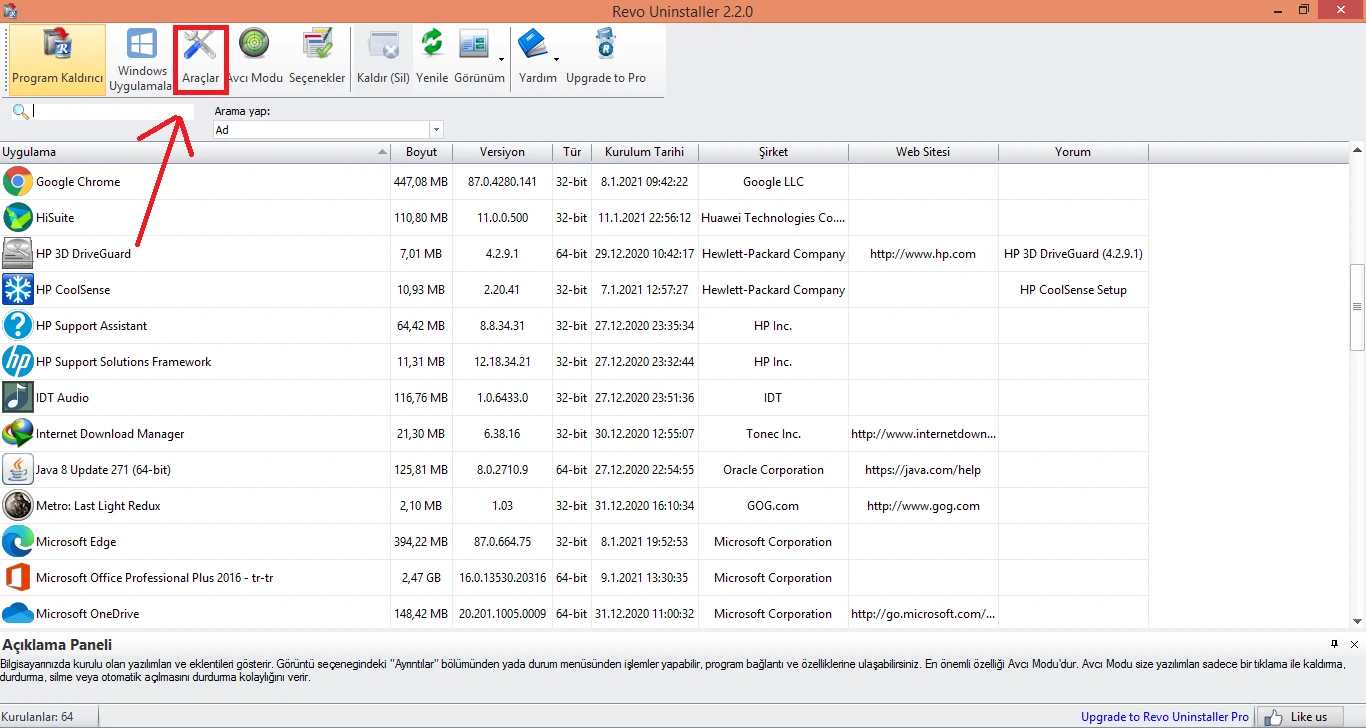Click the 'Huawei Technologies Co....' company cell
This screenshot has width=1366, height=728.
[x=773, y=218]
